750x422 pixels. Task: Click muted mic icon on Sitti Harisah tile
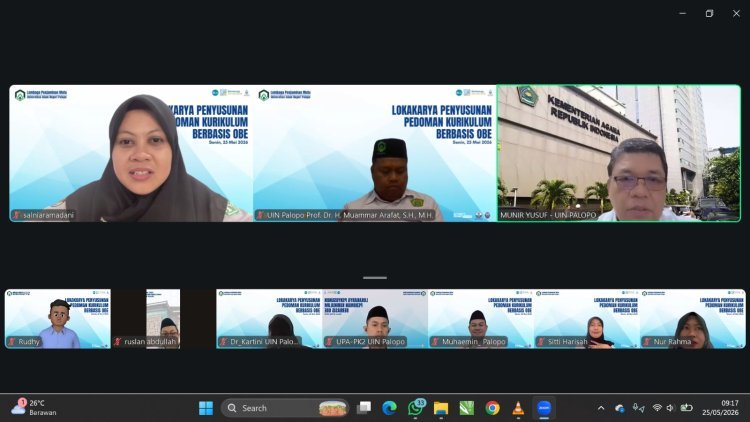tap(541, 342)
